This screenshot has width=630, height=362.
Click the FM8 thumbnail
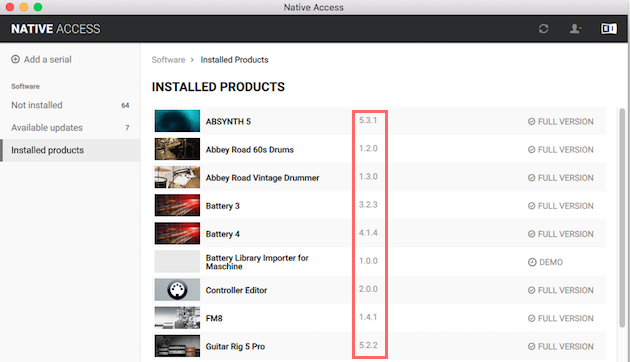tap(177, 318)
